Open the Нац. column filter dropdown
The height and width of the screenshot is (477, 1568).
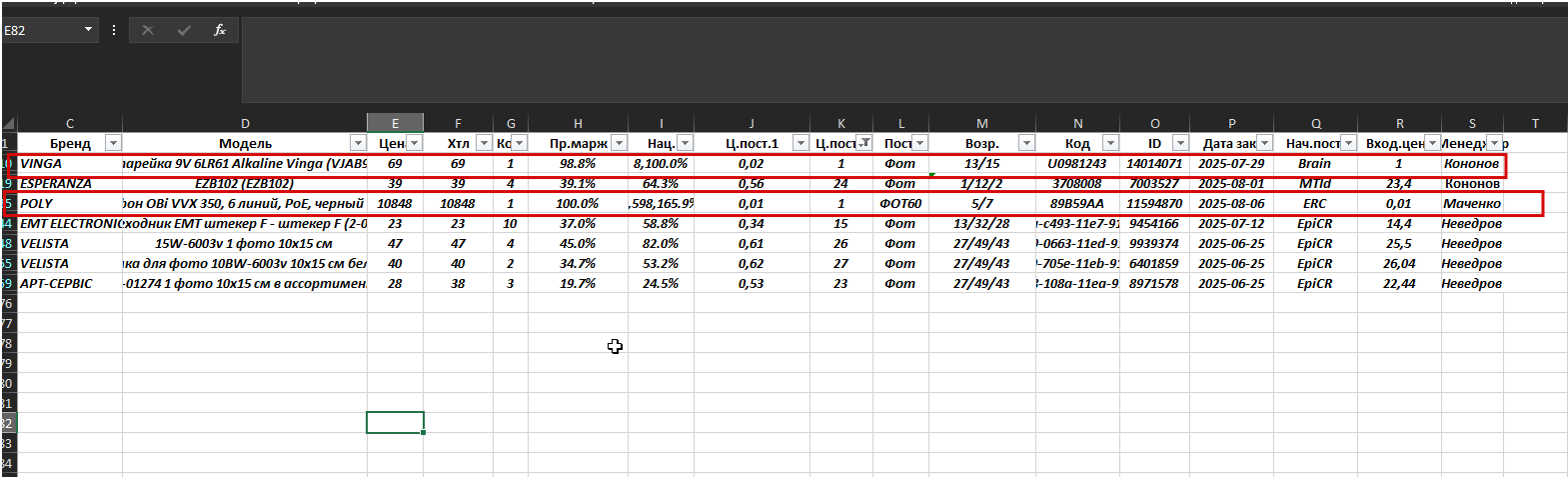tap(685, 143)
